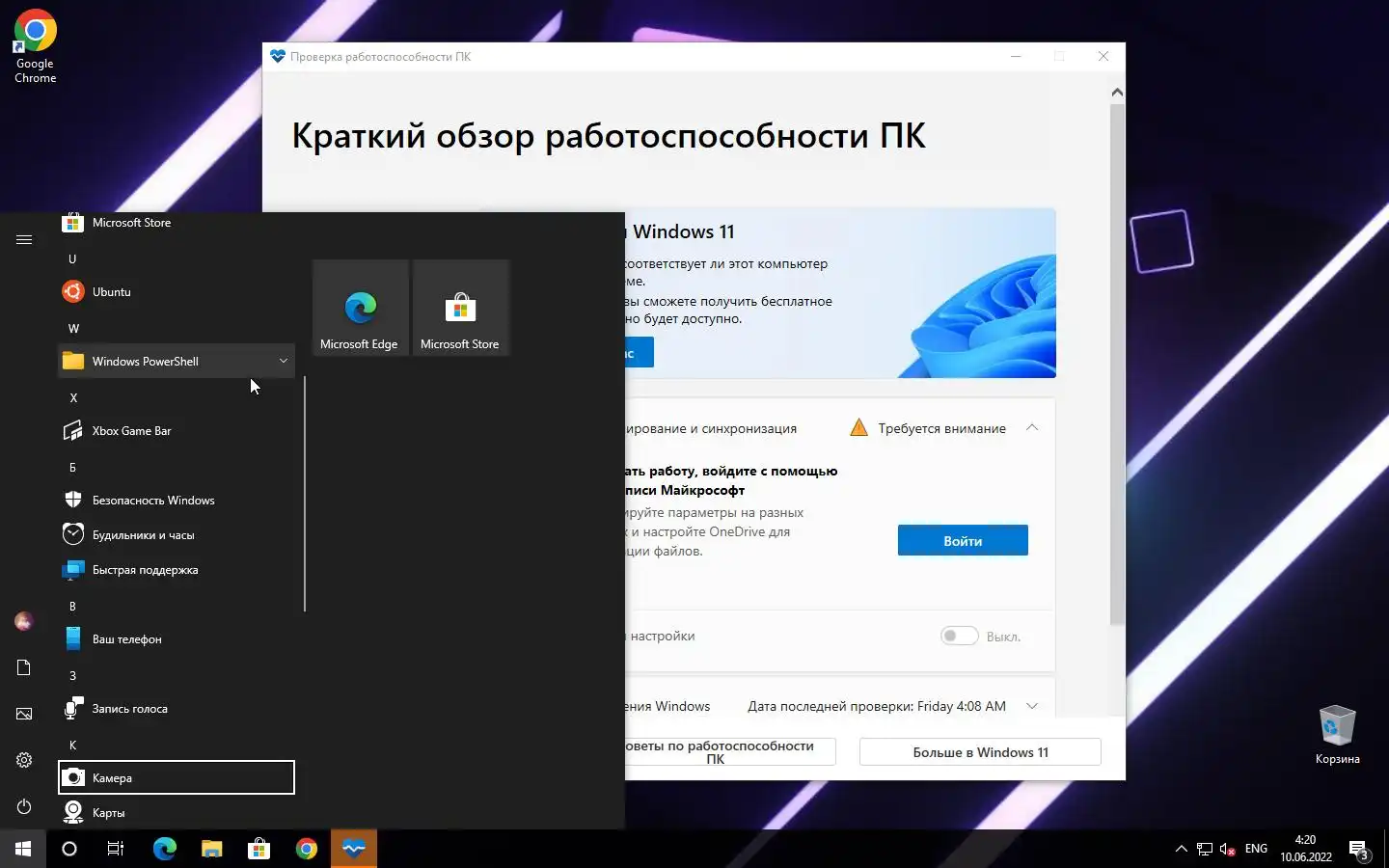Screen dimensions: 1389x868
Task: Launch Быстрая поддержка app
Action: 177,570
